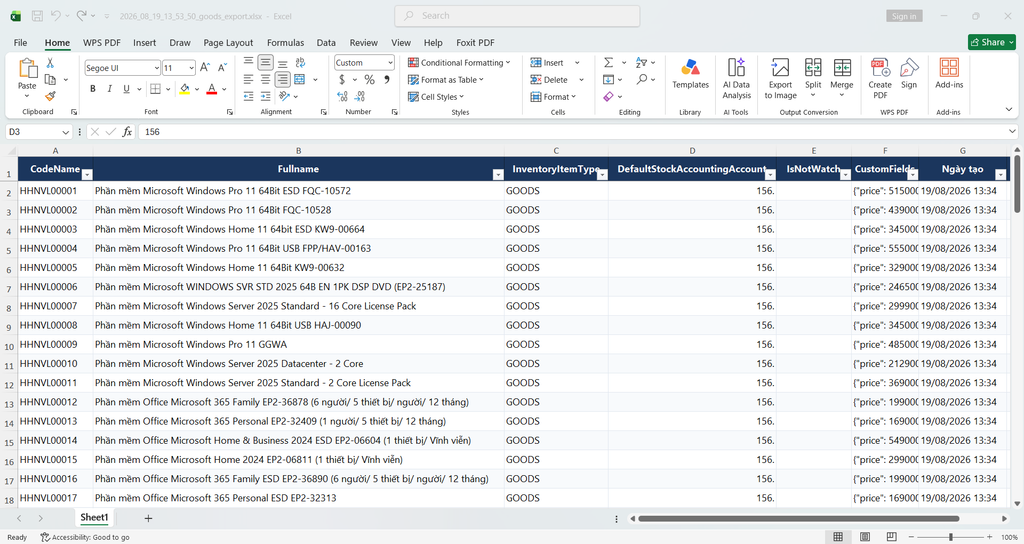Click the Share button
Screen dimensions: 1024x544
pyautogui.click(x=992, y=42)
